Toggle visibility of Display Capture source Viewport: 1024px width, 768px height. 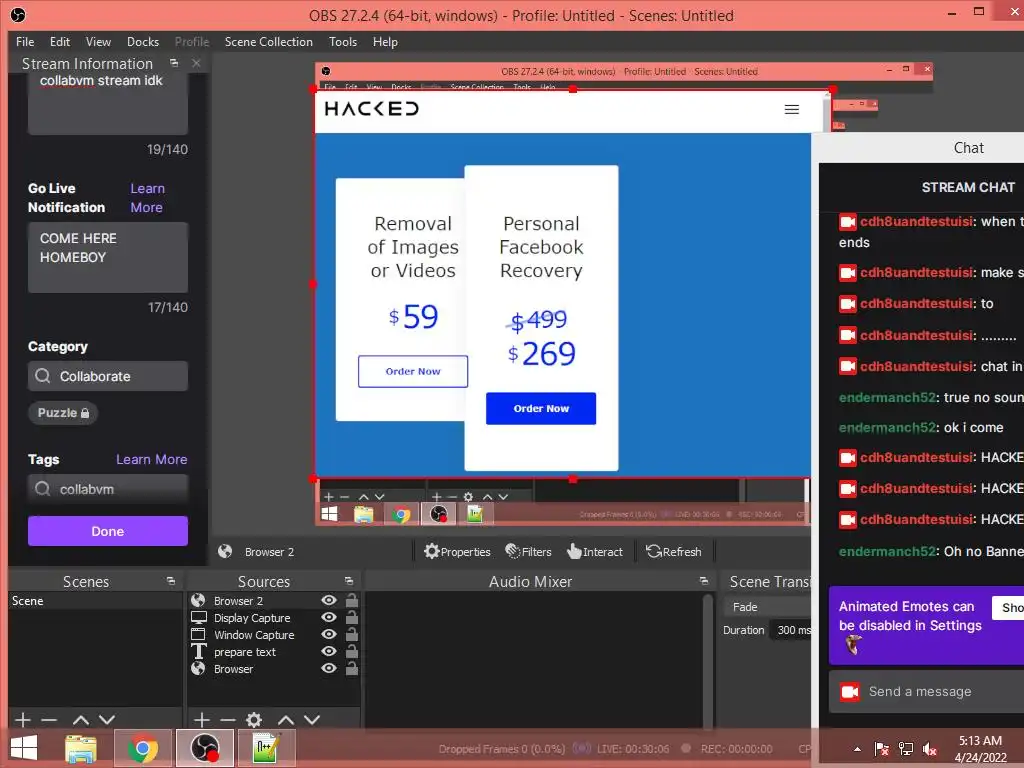pos(329,617)
